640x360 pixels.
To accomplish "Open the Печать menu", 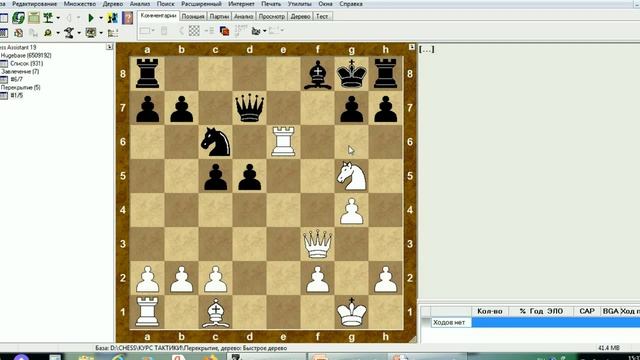I will coord(271,4).
